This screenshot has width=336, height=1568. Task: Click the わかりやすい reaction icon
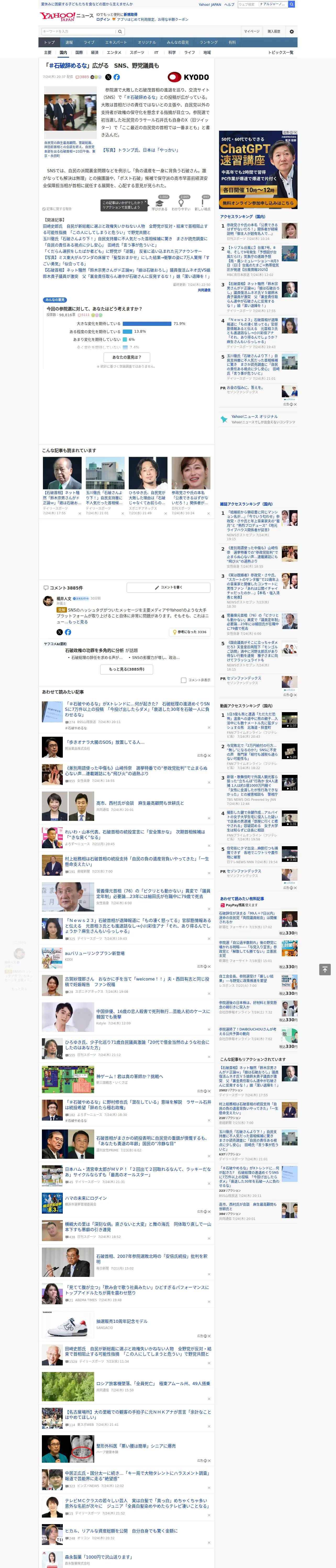tap(181, 203)
